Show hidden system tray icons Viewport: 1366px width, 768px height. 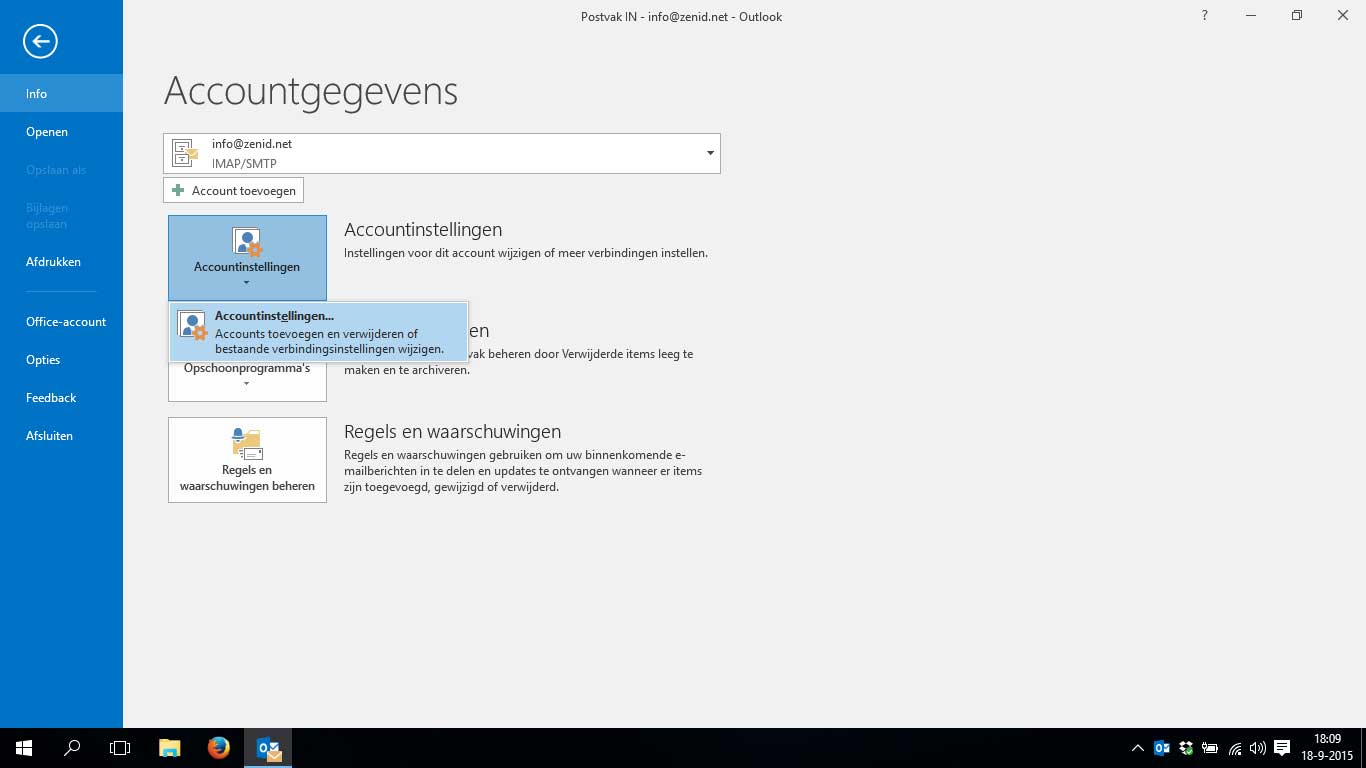[1137, 748]
